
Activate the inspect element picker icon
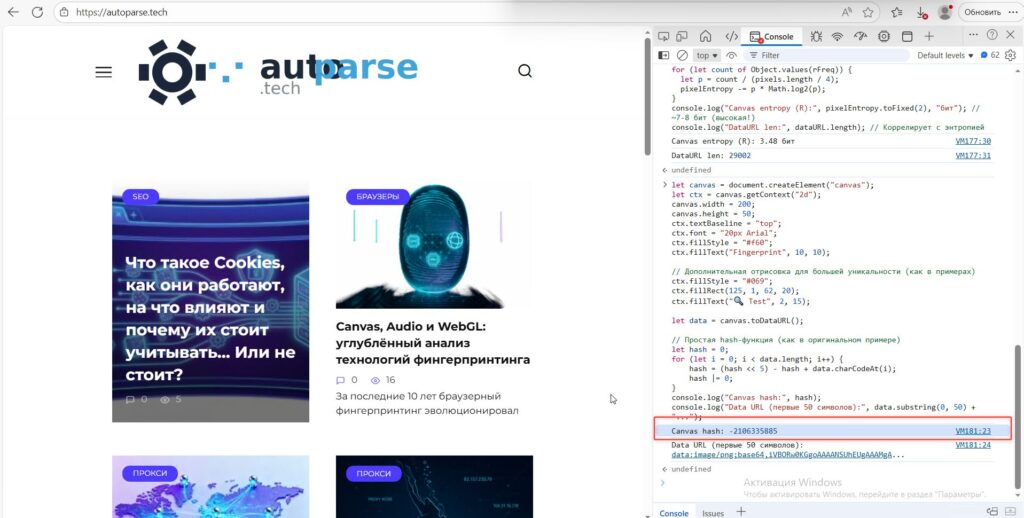click(x=664, y=37)
